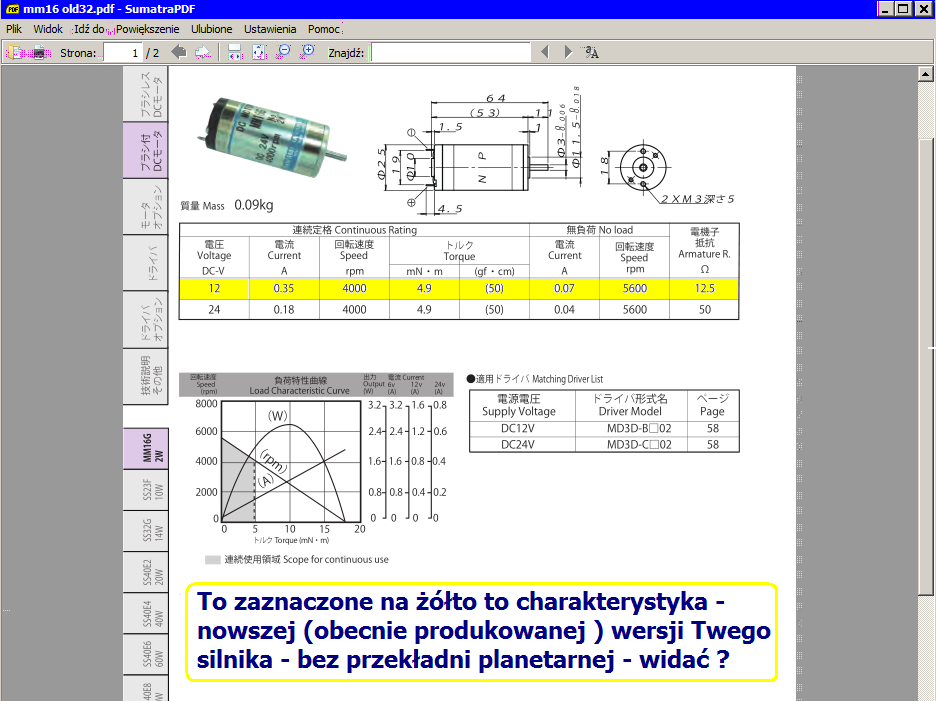Click highlighted Armature R. value 12.5

coord(704,288)
